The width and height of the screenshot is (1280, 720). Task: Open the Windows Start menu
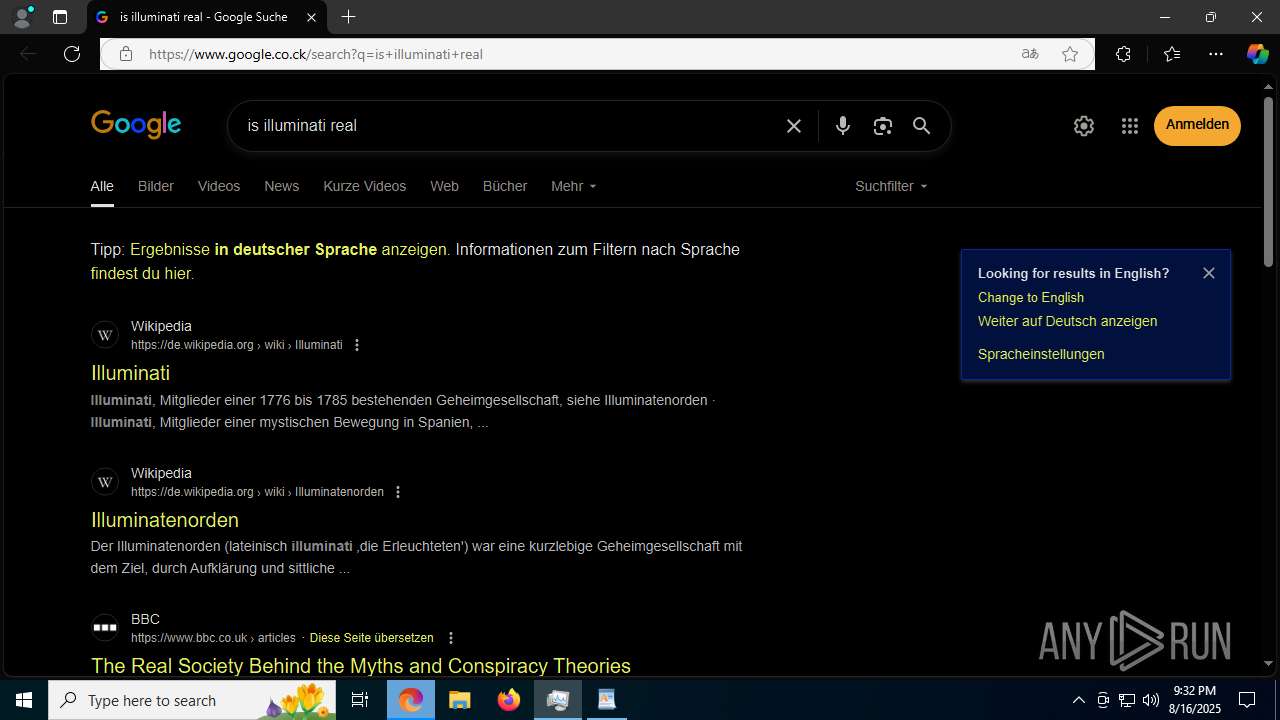tap(24, 700)
